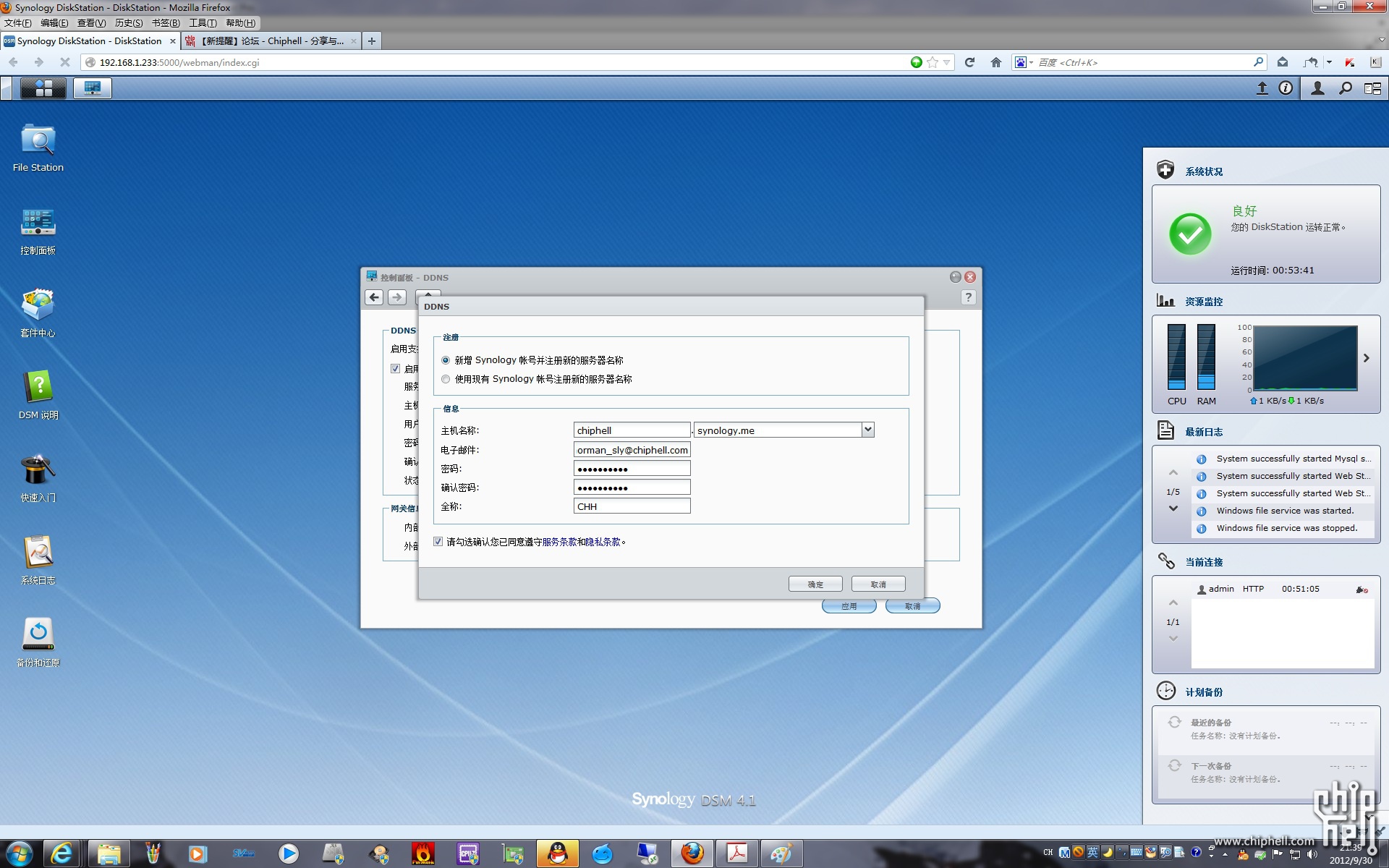This screenshot has height=868, width=1389.
Task: Click the control panel taskbar item in DSM
Action: tap(92, 88)
